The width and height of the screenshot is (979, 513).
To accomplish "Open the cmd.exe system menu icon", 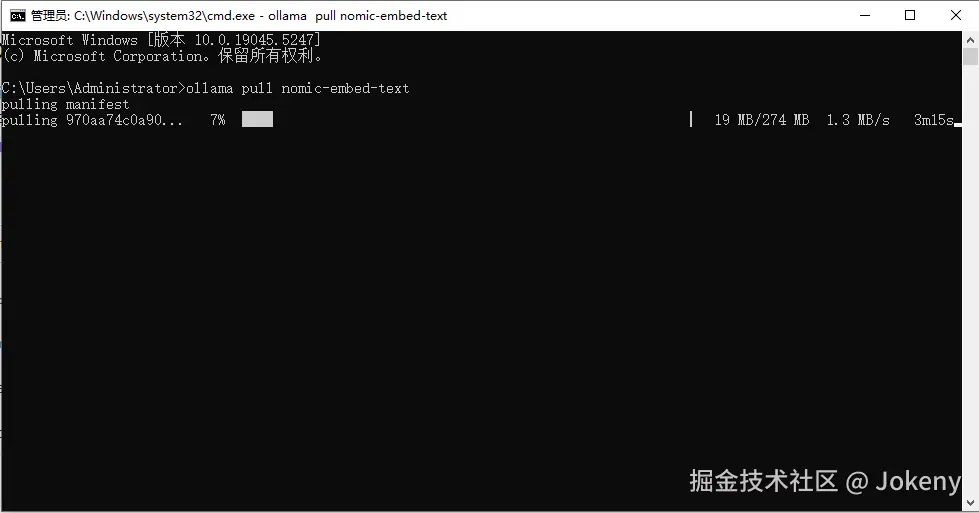I will pos(17,16).
